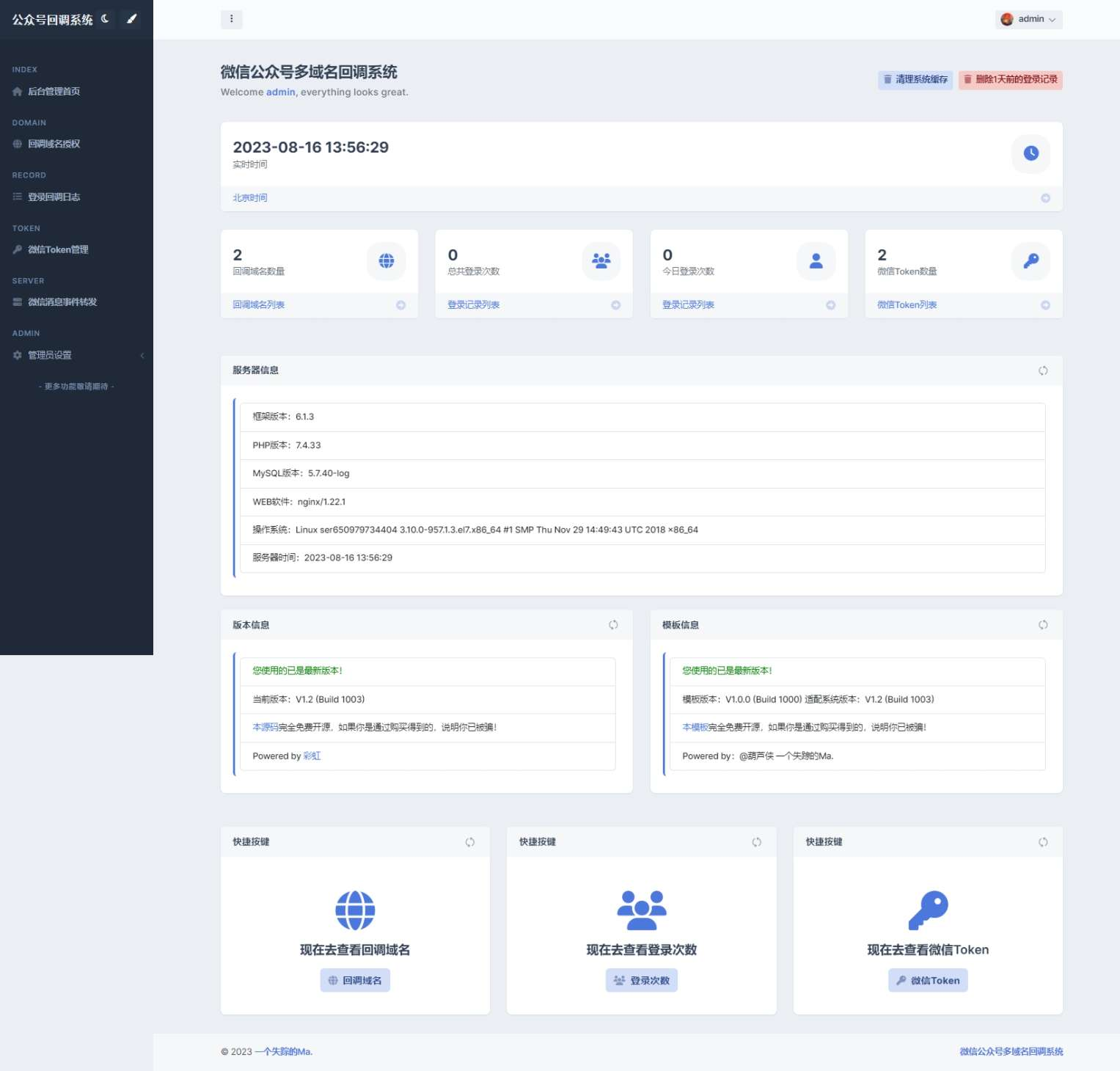Click the key icon on 微信Token数量 card
The width and height of the screenshot is (1120, 1071).
(1031, 260)
